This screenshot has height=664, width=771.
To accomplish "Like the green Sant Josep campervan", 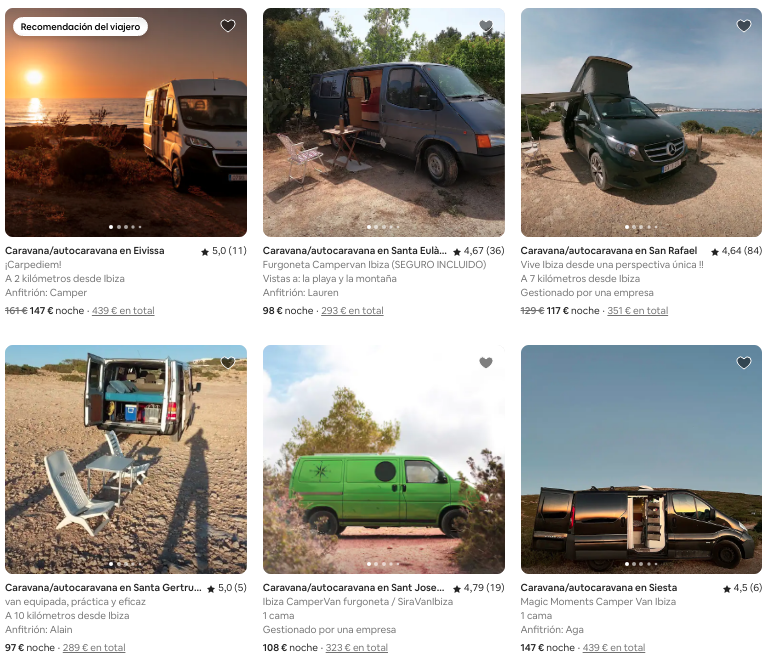I will click(486, 362).
